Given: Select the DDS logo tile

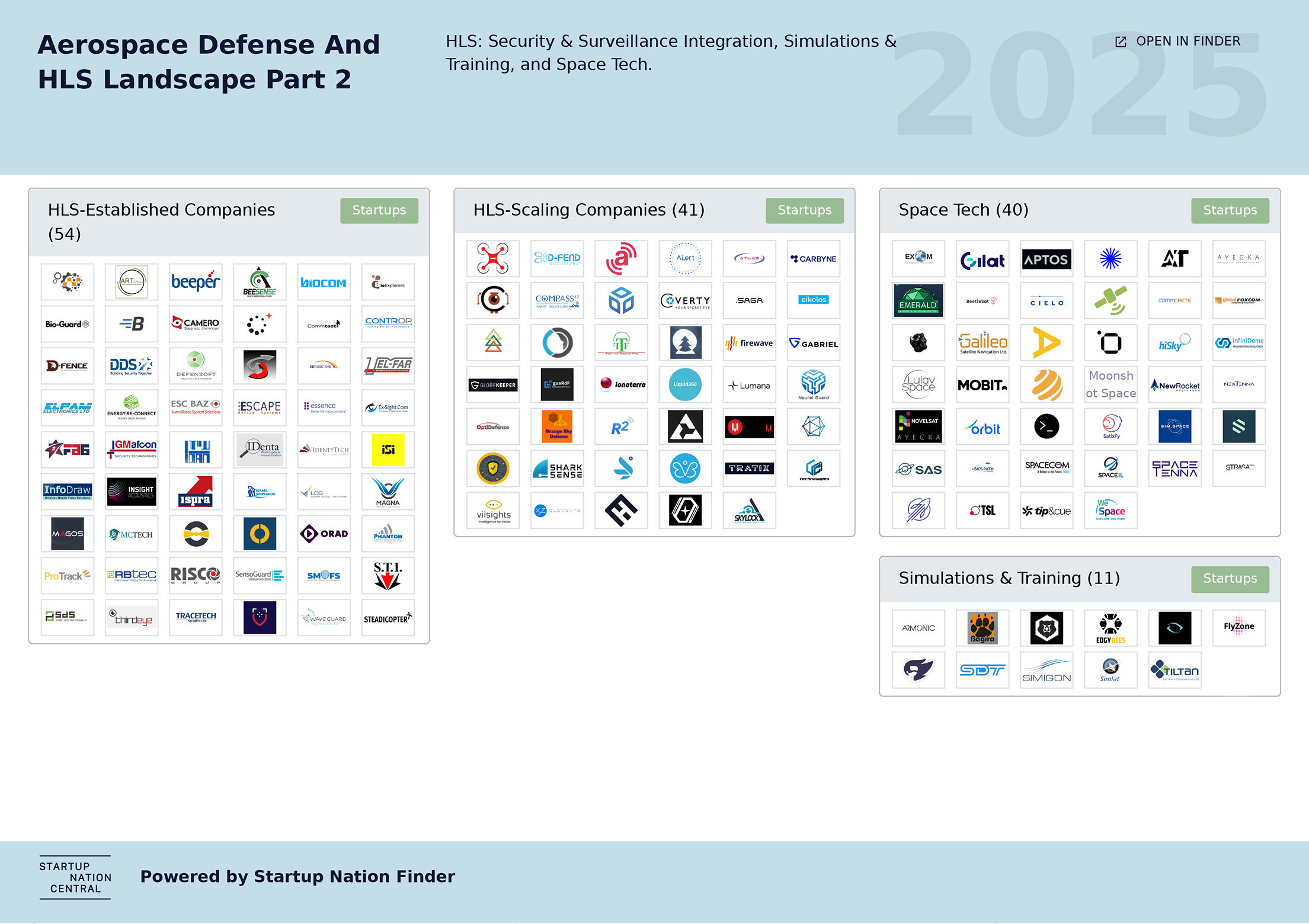Looking at the screenshot, I should (132, 366).
